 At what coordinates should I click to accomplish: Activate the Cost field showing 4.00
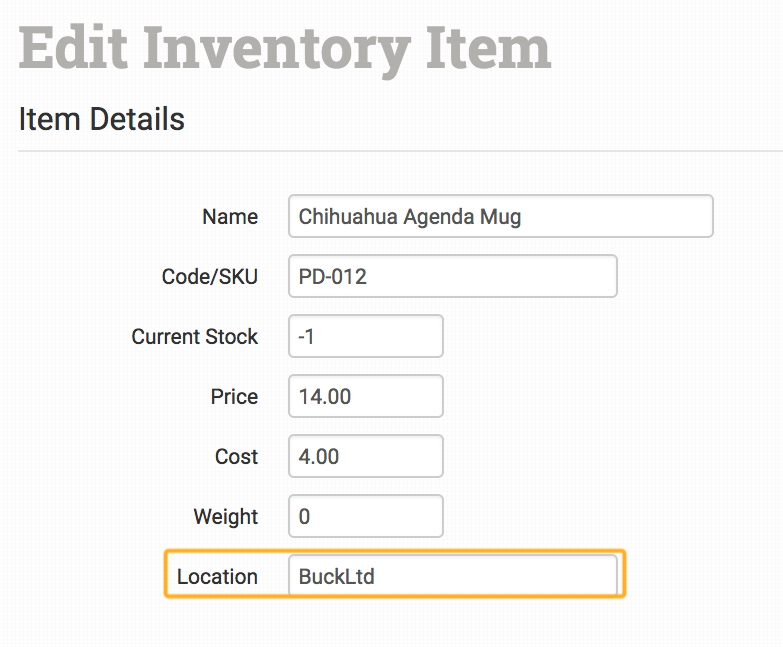point(365,456)
